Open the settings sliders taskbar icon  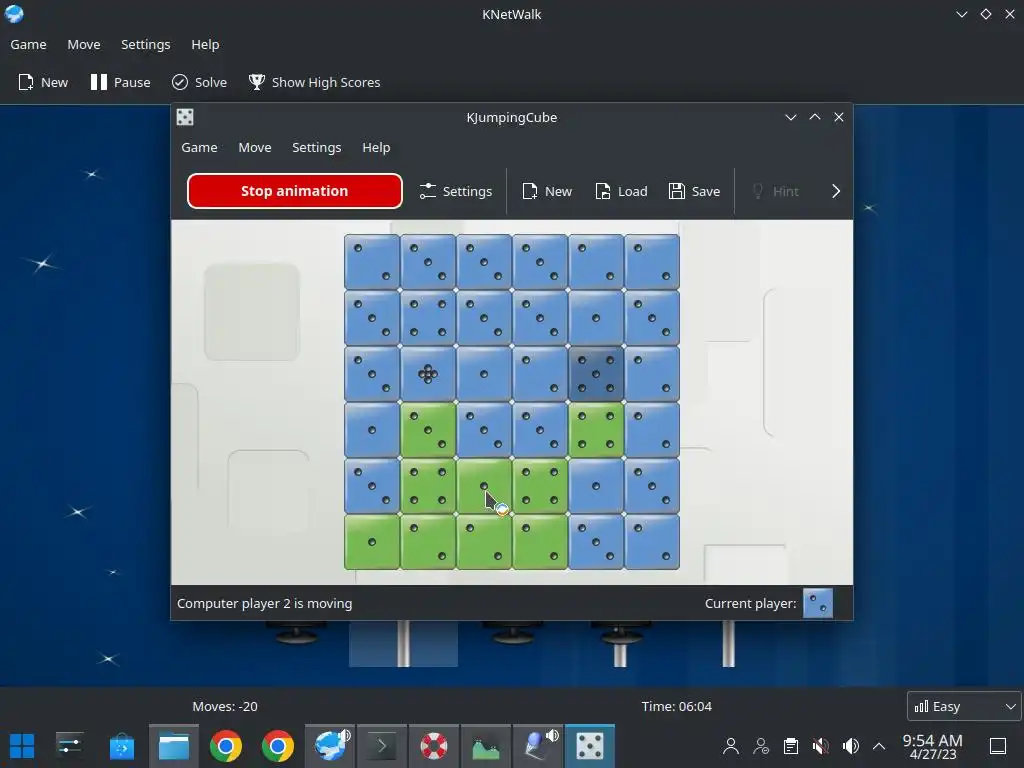coord(69,746)
